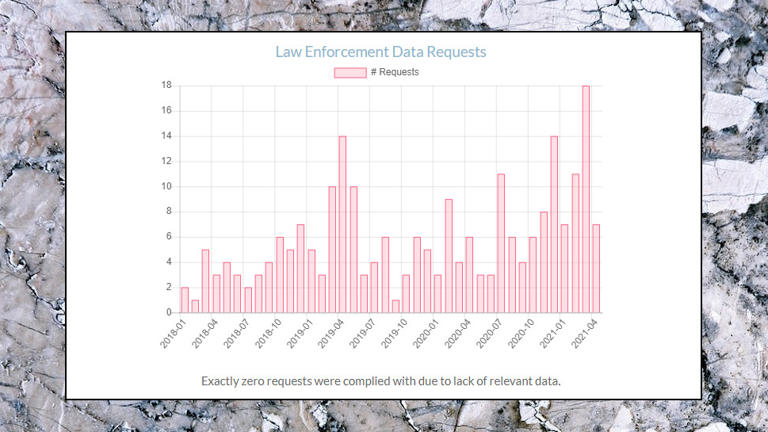Click the 2020-01 bar with 3 requests

(x=438, y=293)
